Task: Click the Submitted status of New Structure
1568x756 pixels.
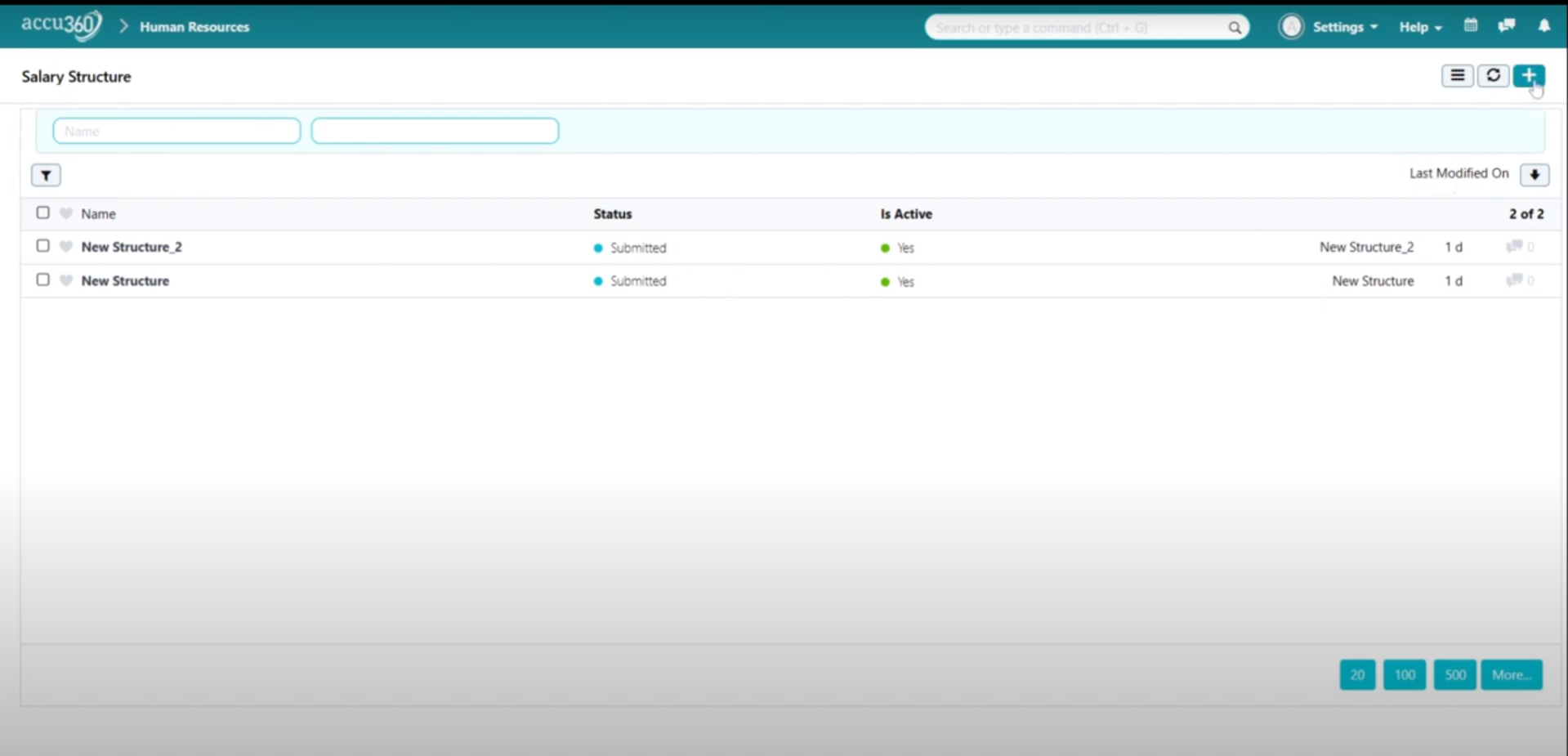Action: (x=630, y=281)
